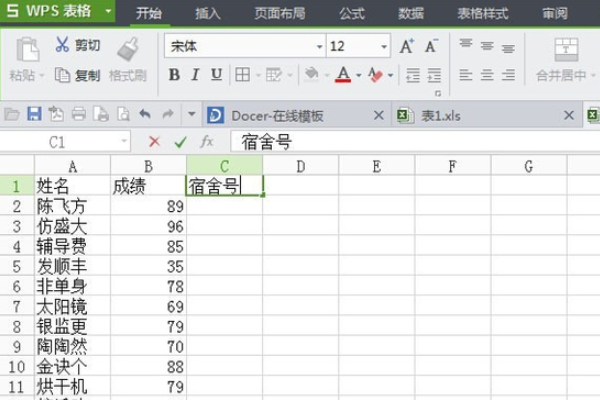Decrease font size with smaller A icon

coord(431,46)
